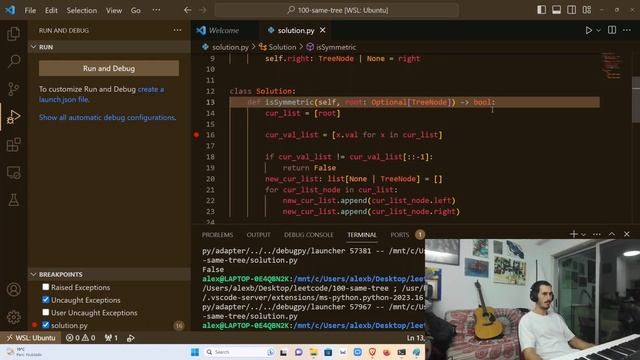
Task: Open the Edit menu
Action: [x=51, y=10]
